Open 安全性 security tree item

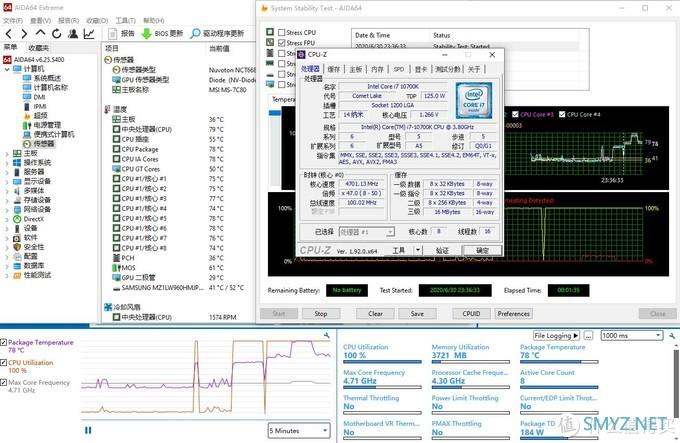pos(29,247)
